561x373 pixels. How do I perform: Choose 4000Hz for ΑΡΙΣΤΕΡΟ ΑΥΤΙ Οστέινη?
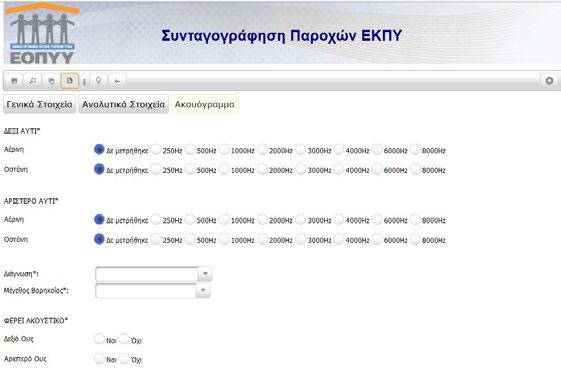(x=339, y=239)
